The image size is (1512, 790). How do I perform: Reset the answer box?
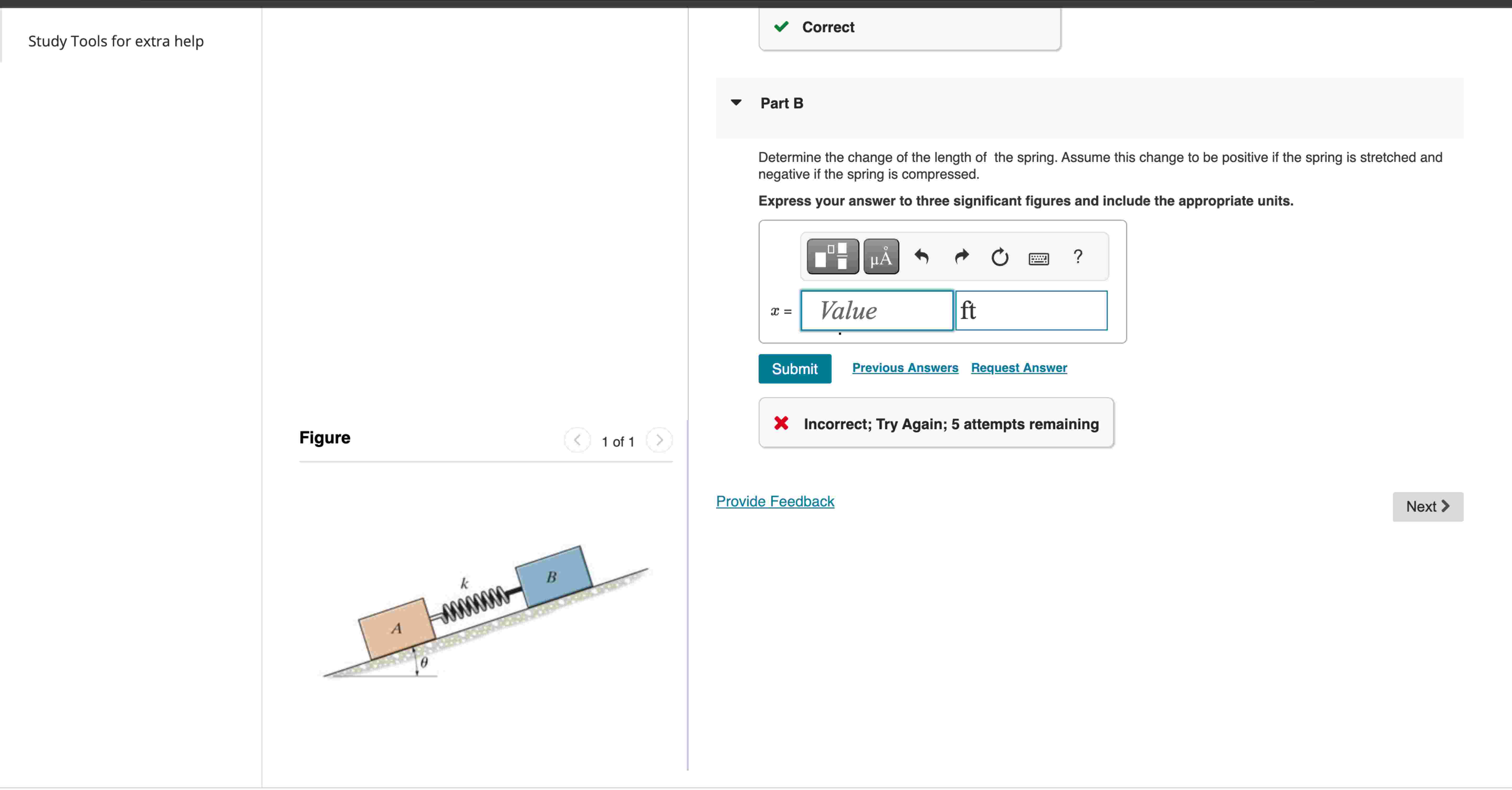(1000, 257)
